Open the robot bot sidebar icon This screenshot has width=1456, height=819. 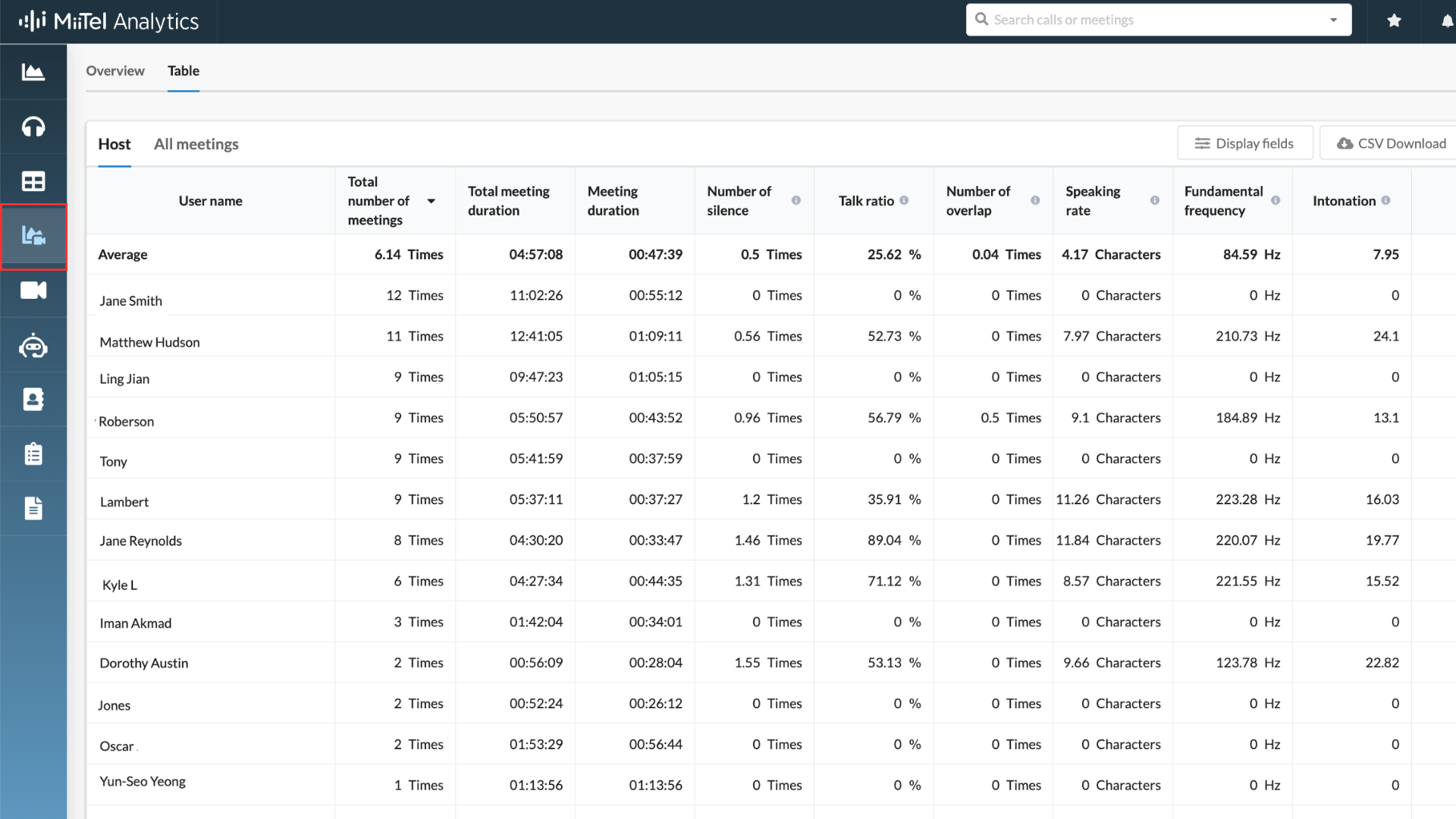pos(33,347)
